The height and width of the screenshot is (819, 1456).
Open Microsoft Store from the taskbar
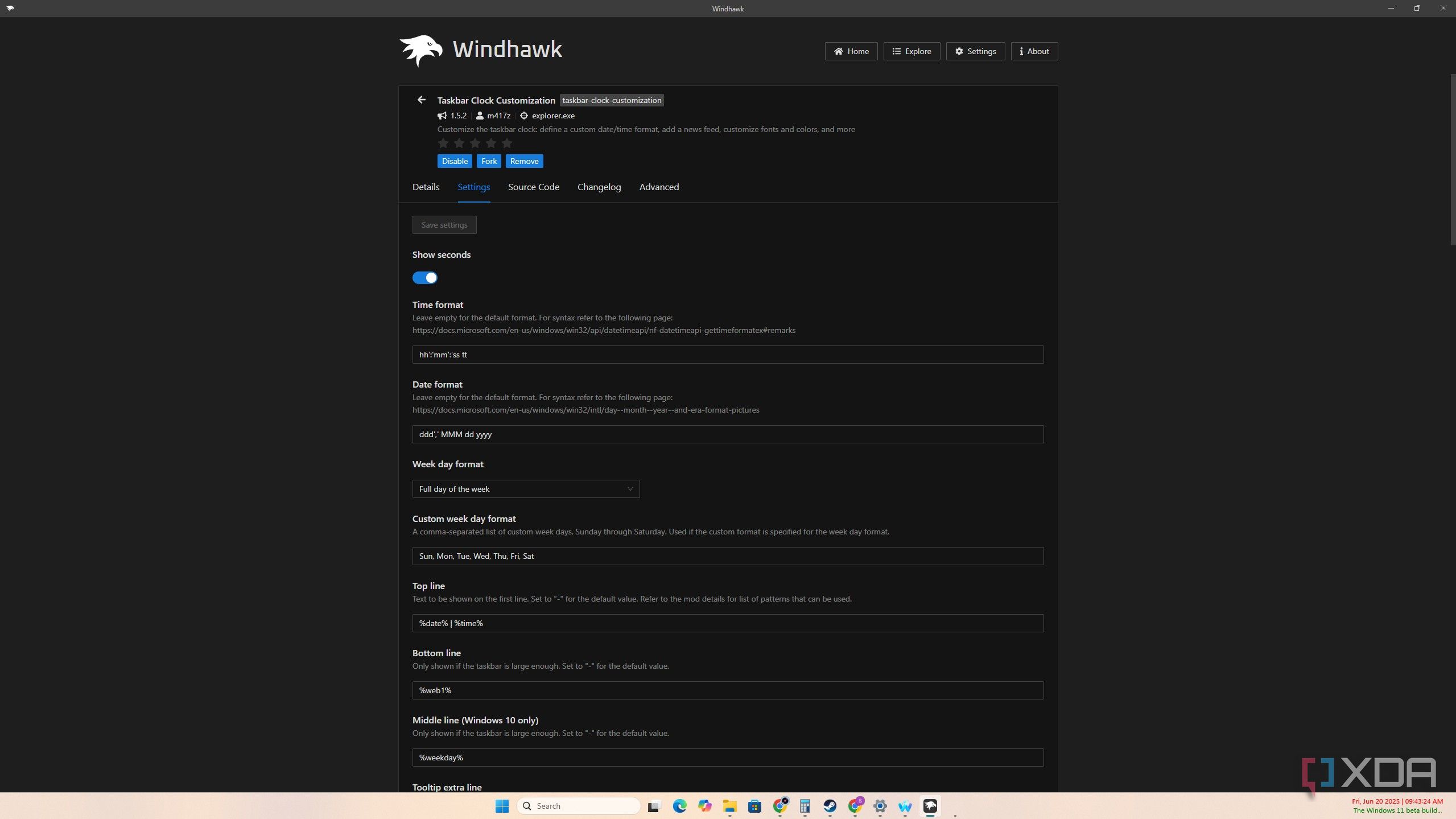(x=754, y=806)
